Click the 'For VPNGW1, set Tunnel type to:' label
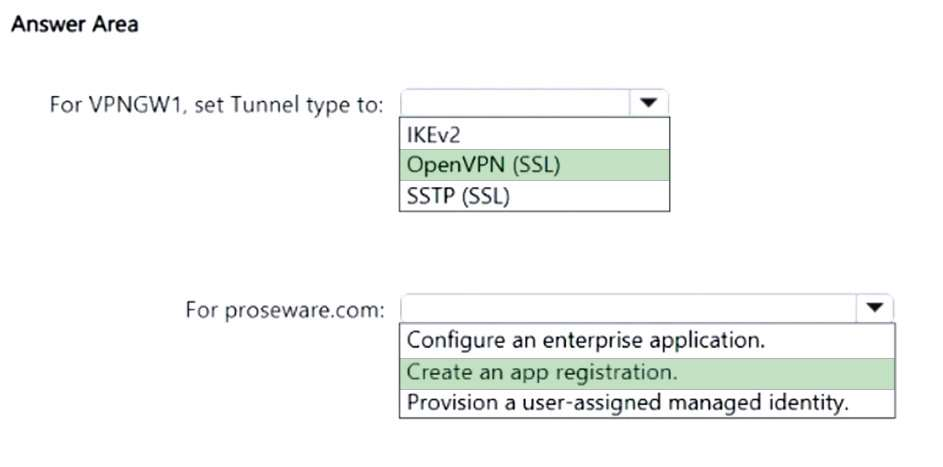 click(216, 105)
